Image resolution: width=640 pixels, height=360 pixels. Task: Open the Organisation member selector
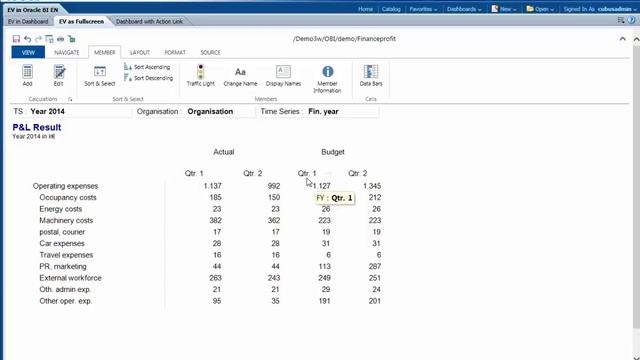[x=195, y=111]
